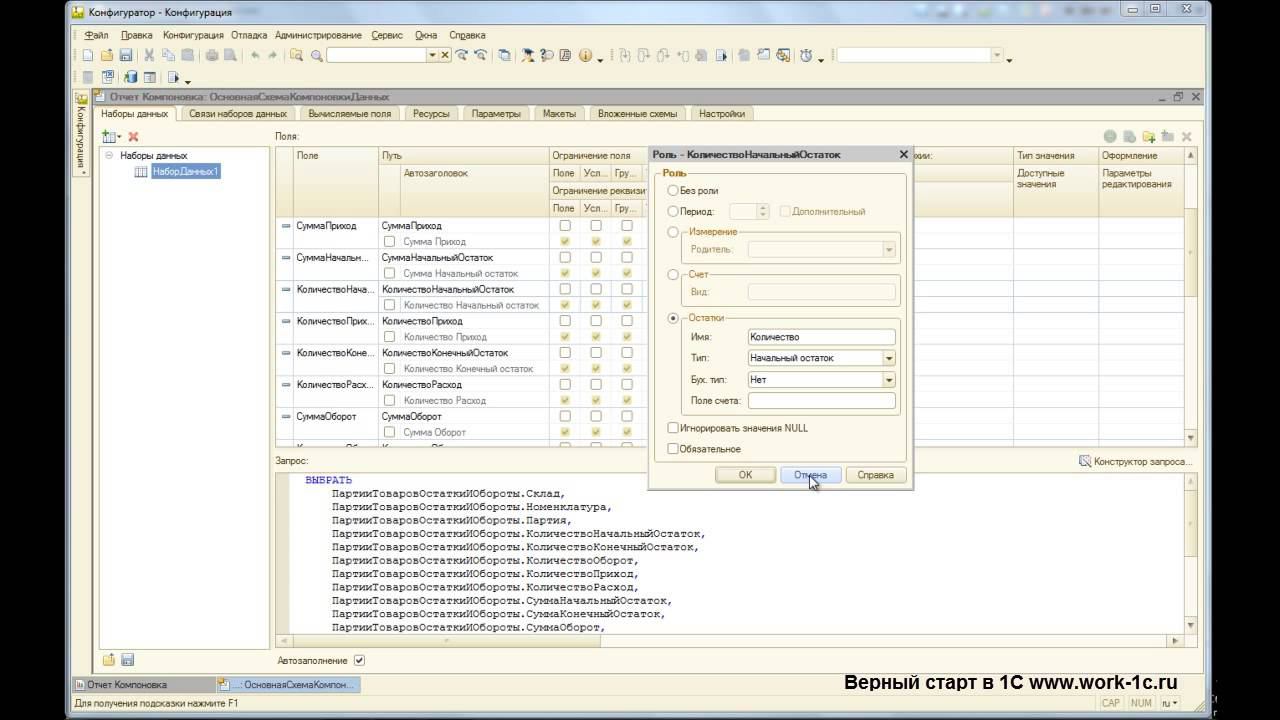Tick the Обязательное checkbox
The height and width of the screenshot is (720, 1280).
click(x=673, y=449)
